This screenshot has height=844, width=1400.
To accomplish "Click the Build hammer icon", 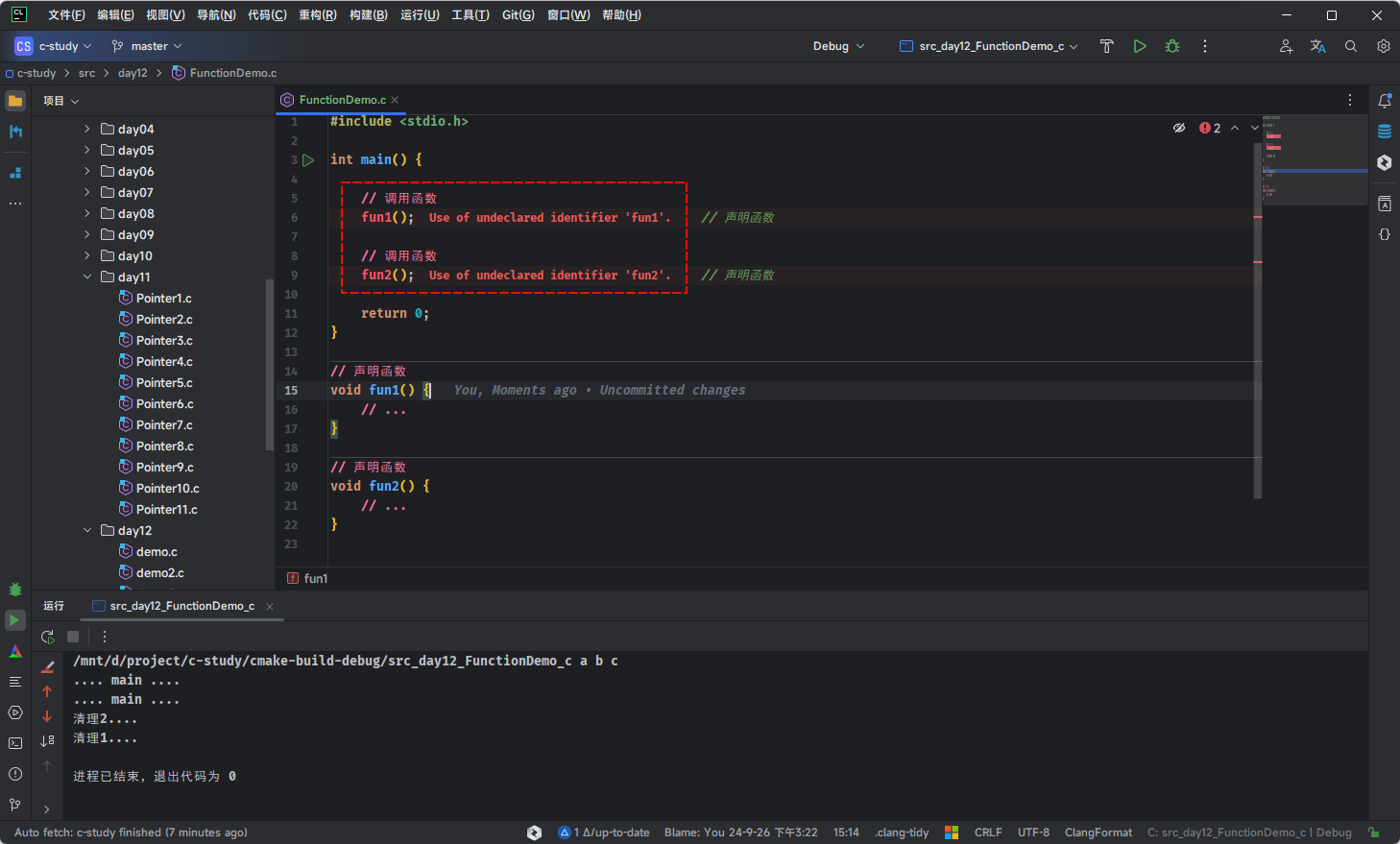I will tap(1106, 46).
